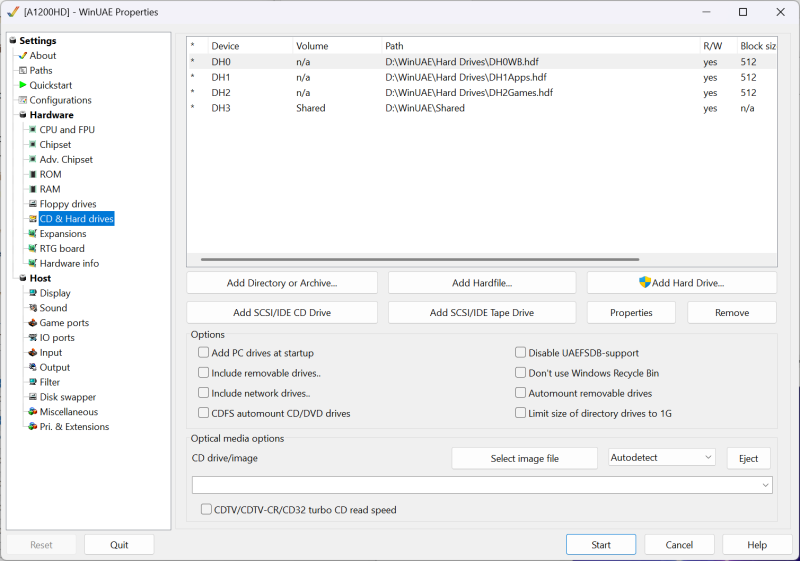Select the DH2Games.hdf drive row
The image size is (800, 561).
482,93
